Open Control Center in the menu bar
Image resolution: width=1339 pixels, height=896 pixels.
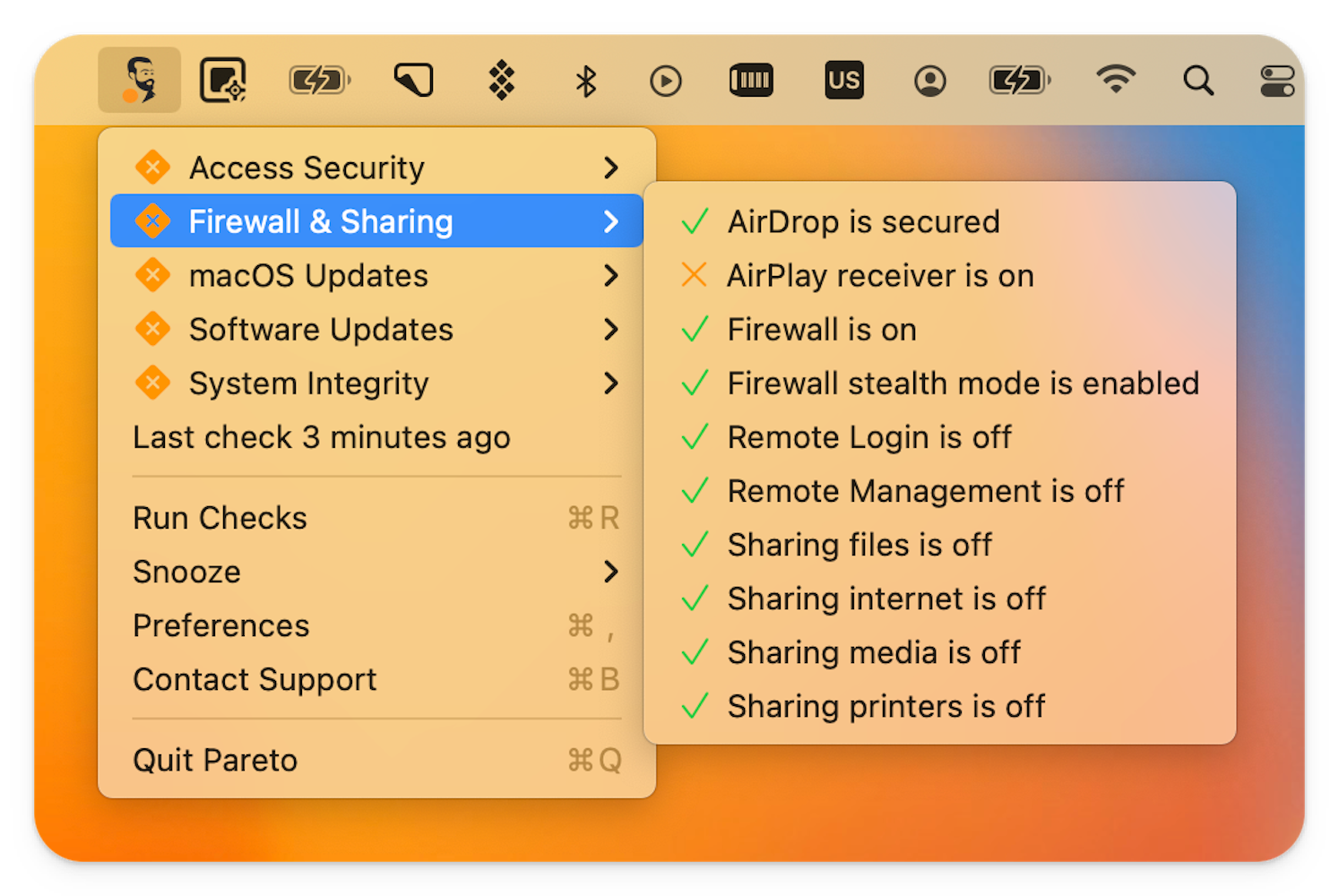pos(1277,80)
